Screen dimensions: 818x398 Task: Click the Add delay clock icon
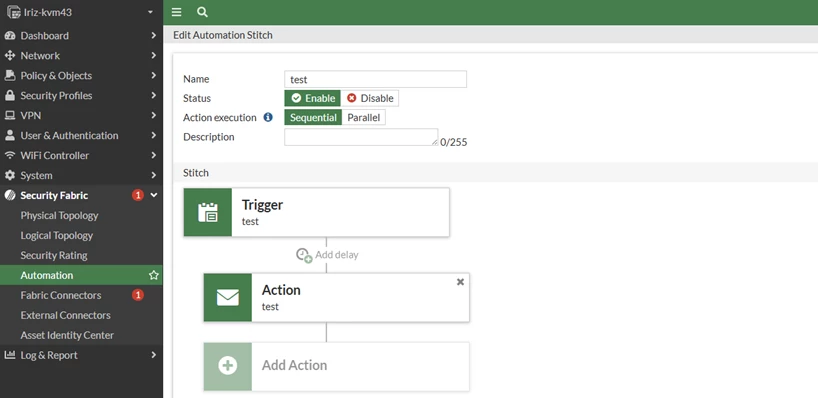(304, 255)
